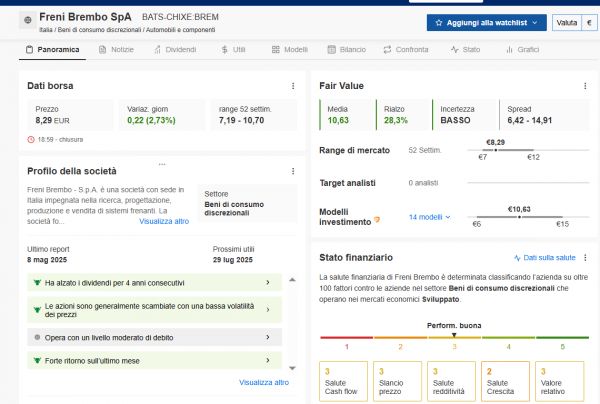The image size is (600, 404).
Task: Click the €8,29 marker on Range di mercato
Action: 496,150
